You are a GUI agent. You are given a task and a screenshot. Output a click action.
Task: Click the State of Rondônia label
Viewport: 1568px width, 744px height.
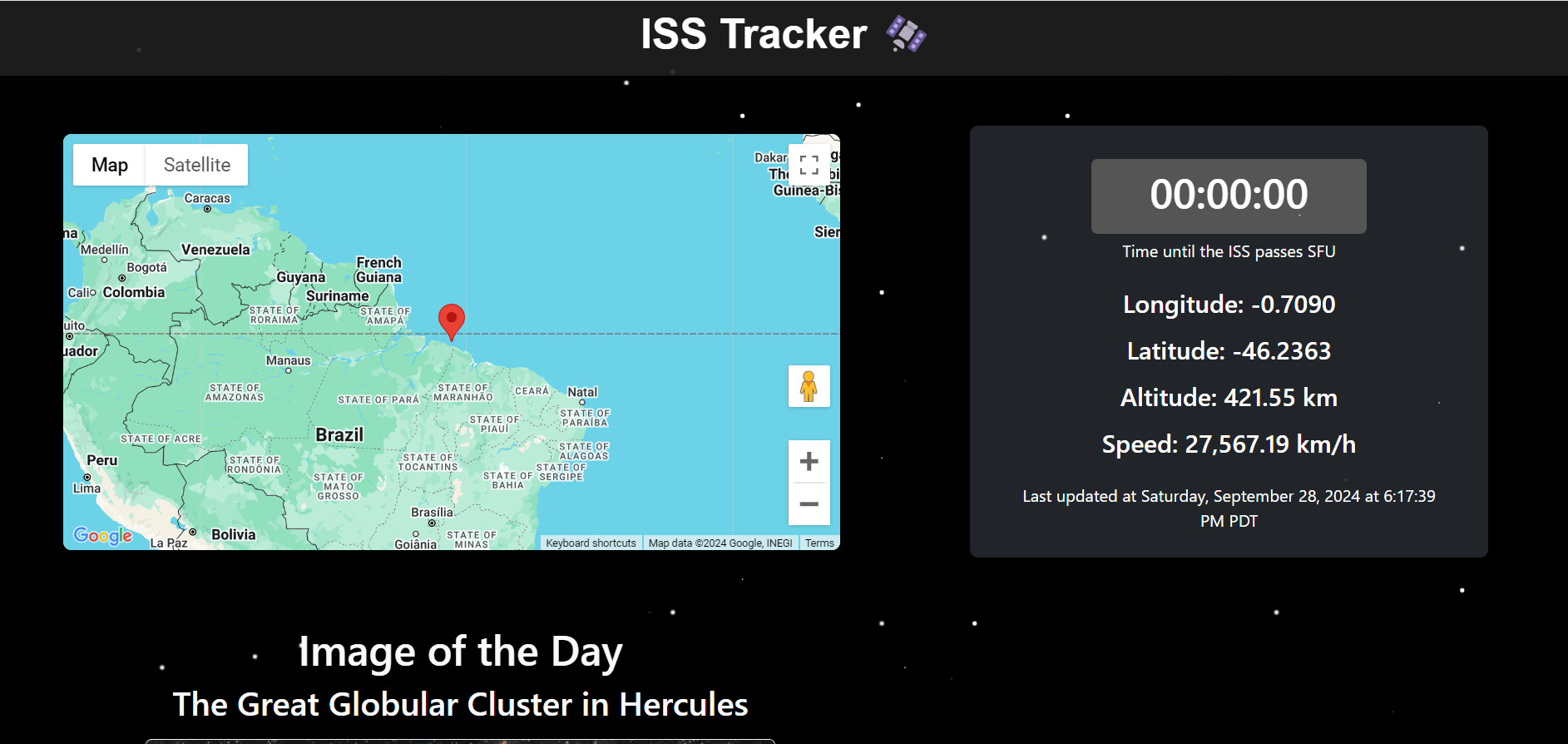pyautogui.click(x=255, y=465)
